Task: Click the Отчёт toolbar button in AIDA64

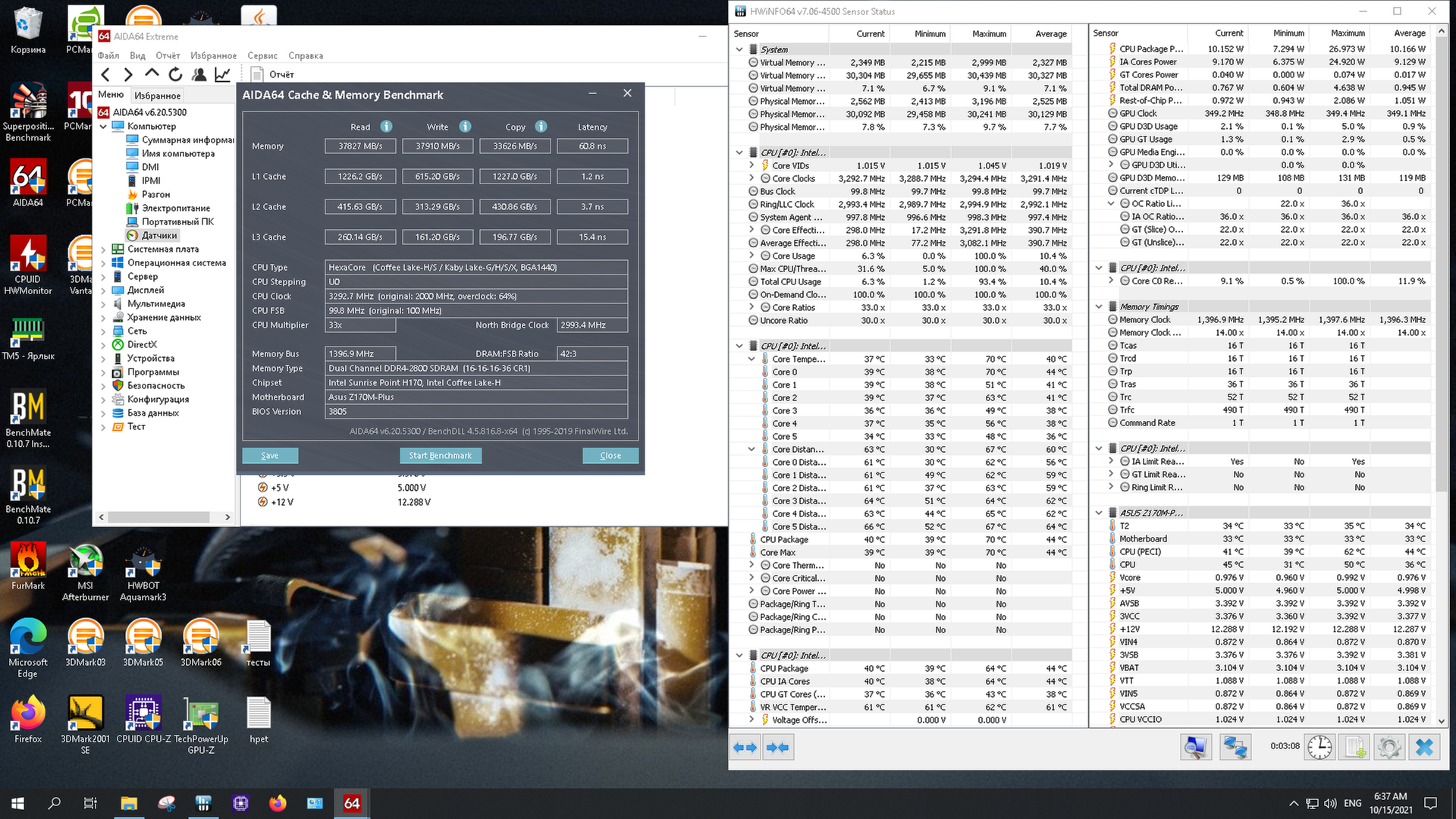Action: coord(273,74)
